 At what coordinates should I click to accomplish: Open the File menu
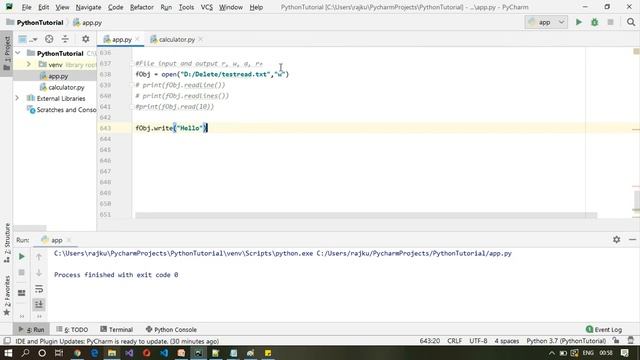coord(27,7)
